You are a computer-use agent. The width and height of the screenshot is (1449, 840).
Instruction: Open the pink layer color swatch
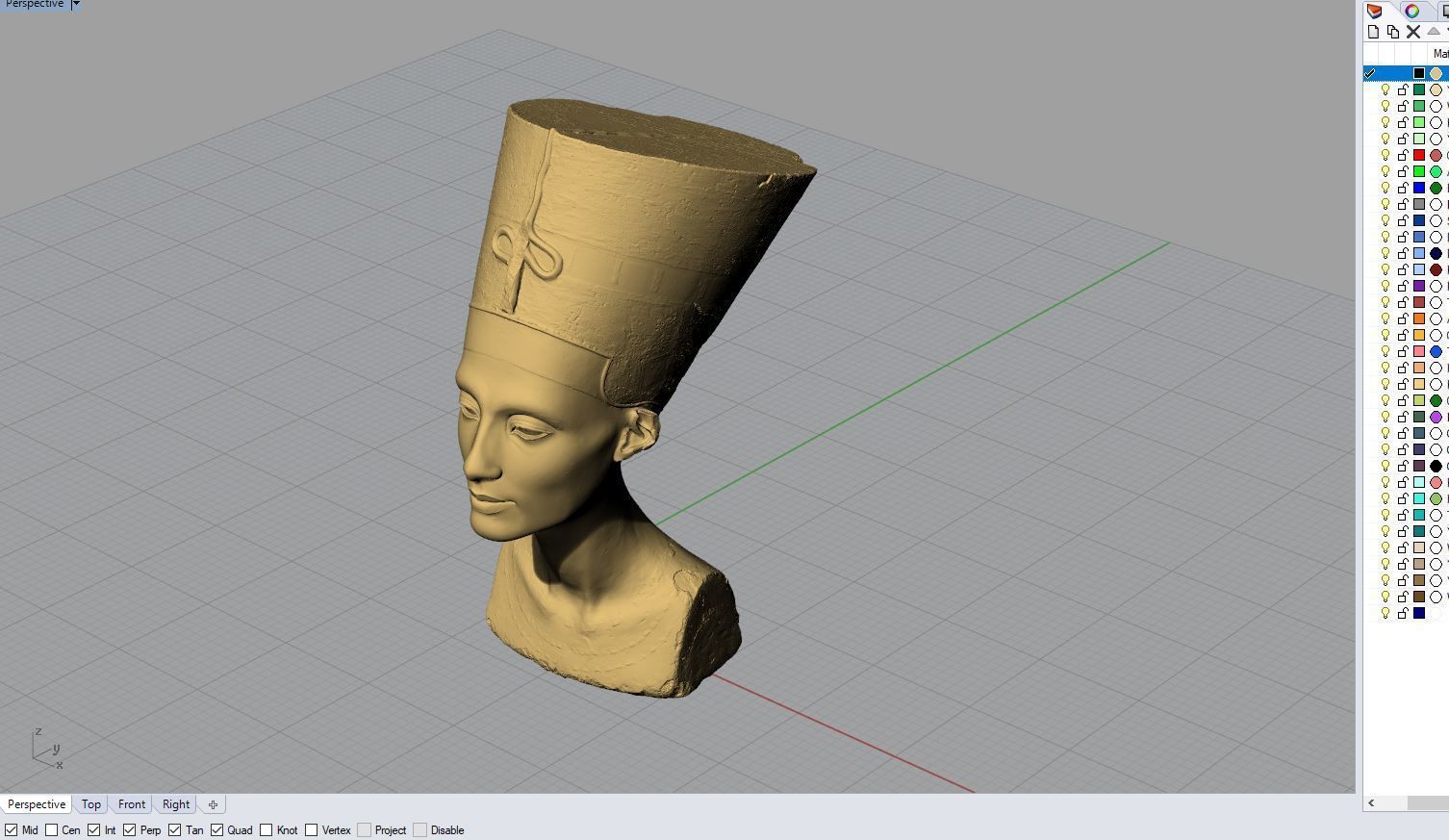(x=1419, y=351)
